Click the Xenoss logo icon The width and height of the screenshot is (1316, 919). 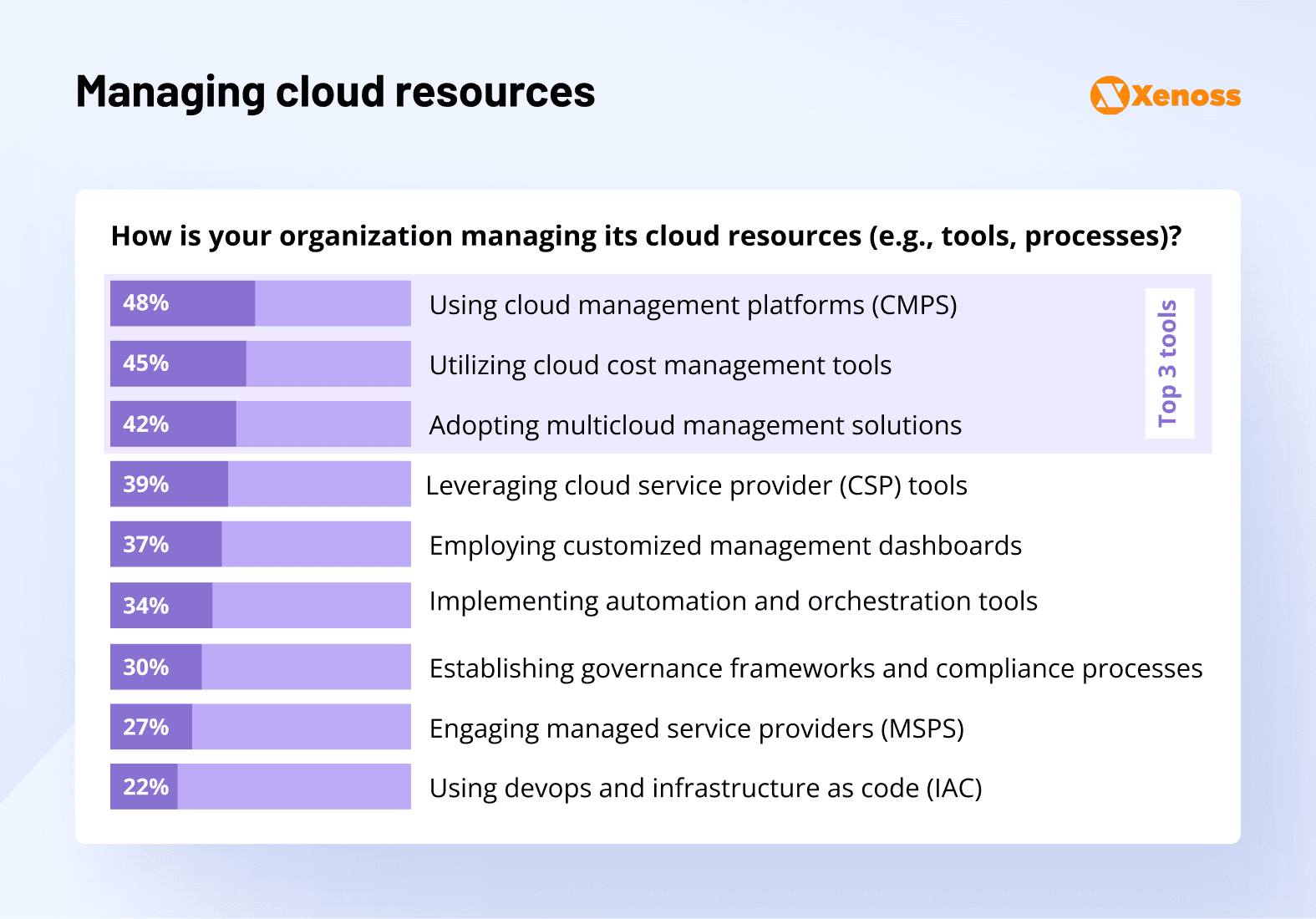click(x=1110, y=95)
